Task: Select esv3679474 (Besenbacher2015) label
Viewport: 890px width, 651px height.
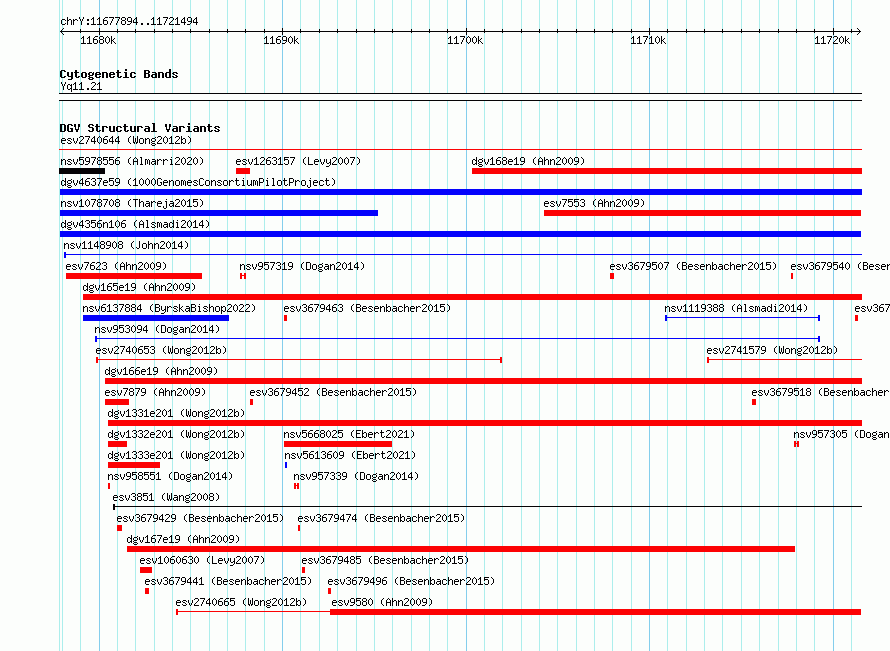Action: tap(381, 518)
